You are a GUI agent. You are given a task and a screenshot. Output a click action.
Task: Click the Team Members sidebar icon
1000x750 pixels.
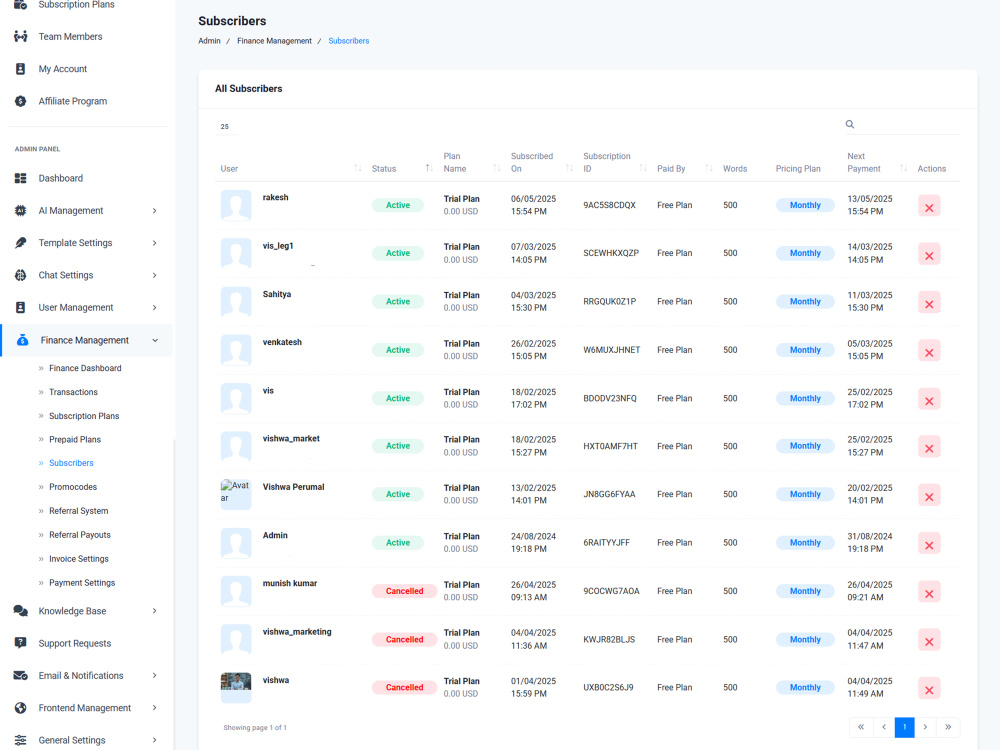click(20, 36)
